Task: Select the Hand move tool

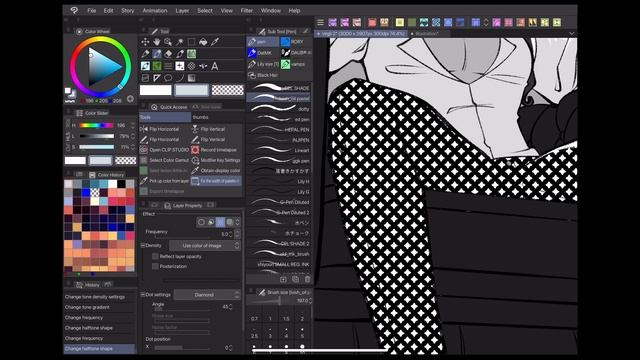Action: [157, 42]
